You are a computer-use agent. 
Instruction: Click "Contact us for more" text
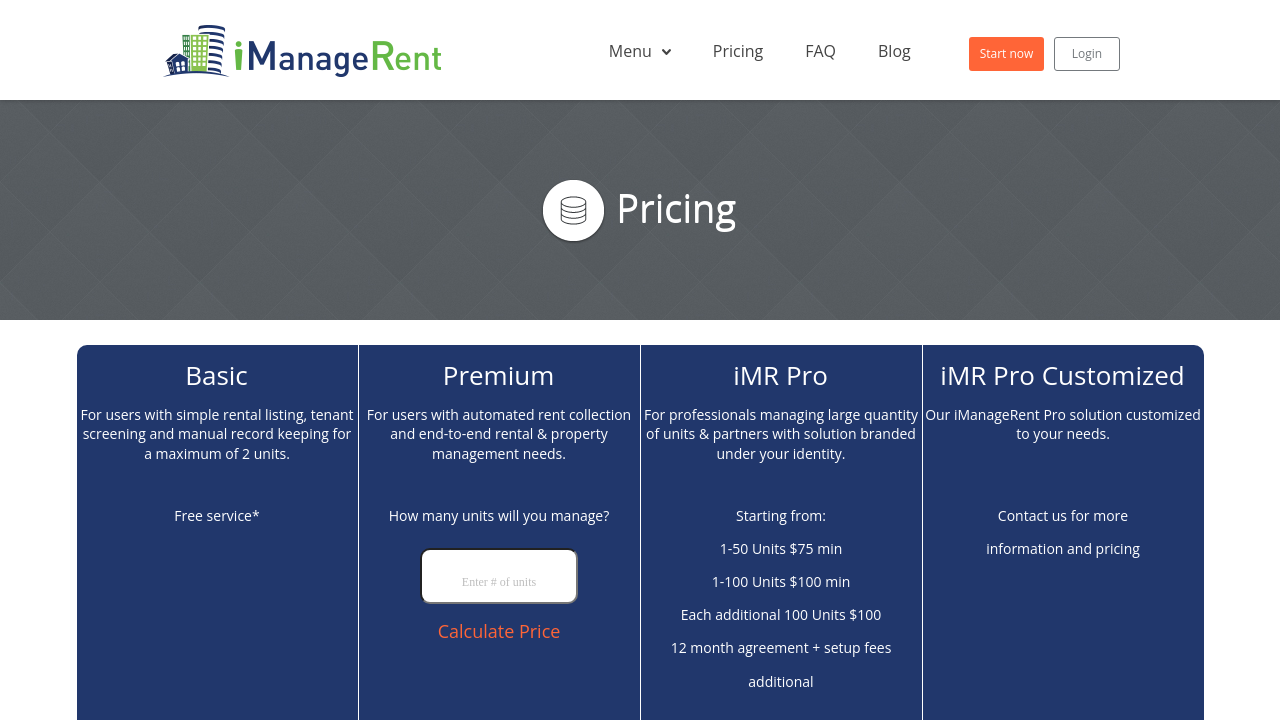point(1063,516)
